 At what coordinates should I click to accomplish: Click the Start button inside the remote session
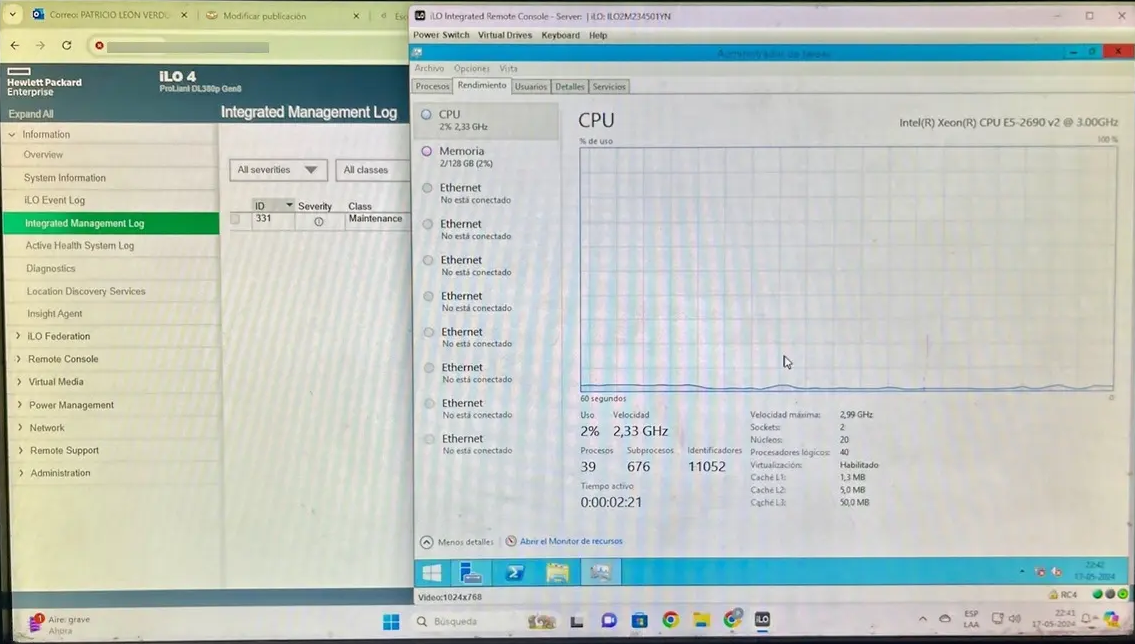coord(431,572)
